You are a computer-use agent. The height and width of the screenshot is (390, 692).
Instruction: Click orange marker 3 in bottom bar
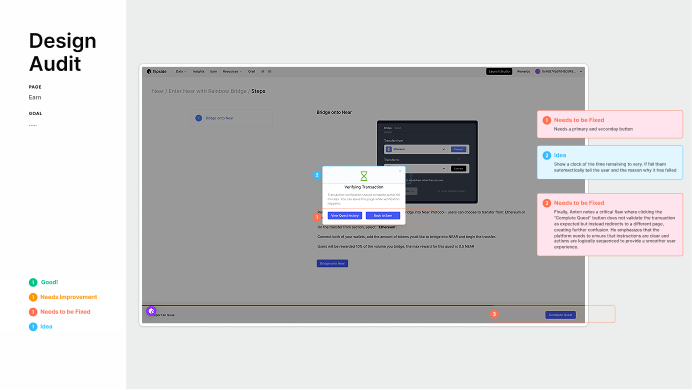[494, 314]
